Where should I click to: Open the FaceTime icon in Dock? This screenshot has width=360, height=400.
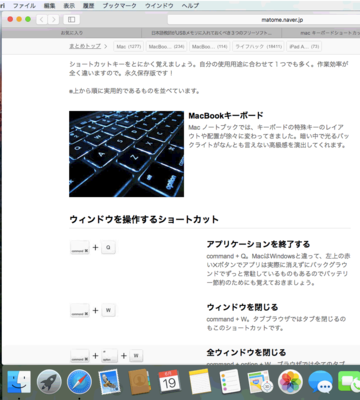tap(349, 382)
